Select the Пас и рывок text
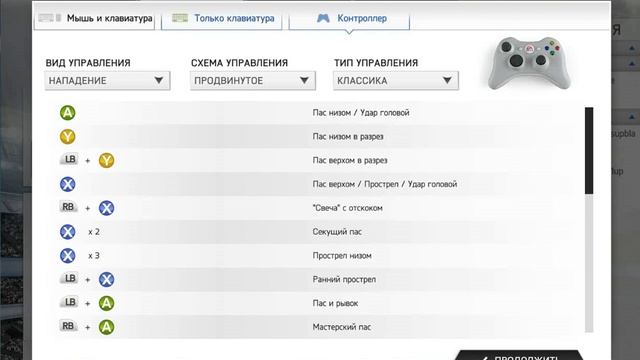The width and height of the screenshot is (640, 360). (335, 303)
